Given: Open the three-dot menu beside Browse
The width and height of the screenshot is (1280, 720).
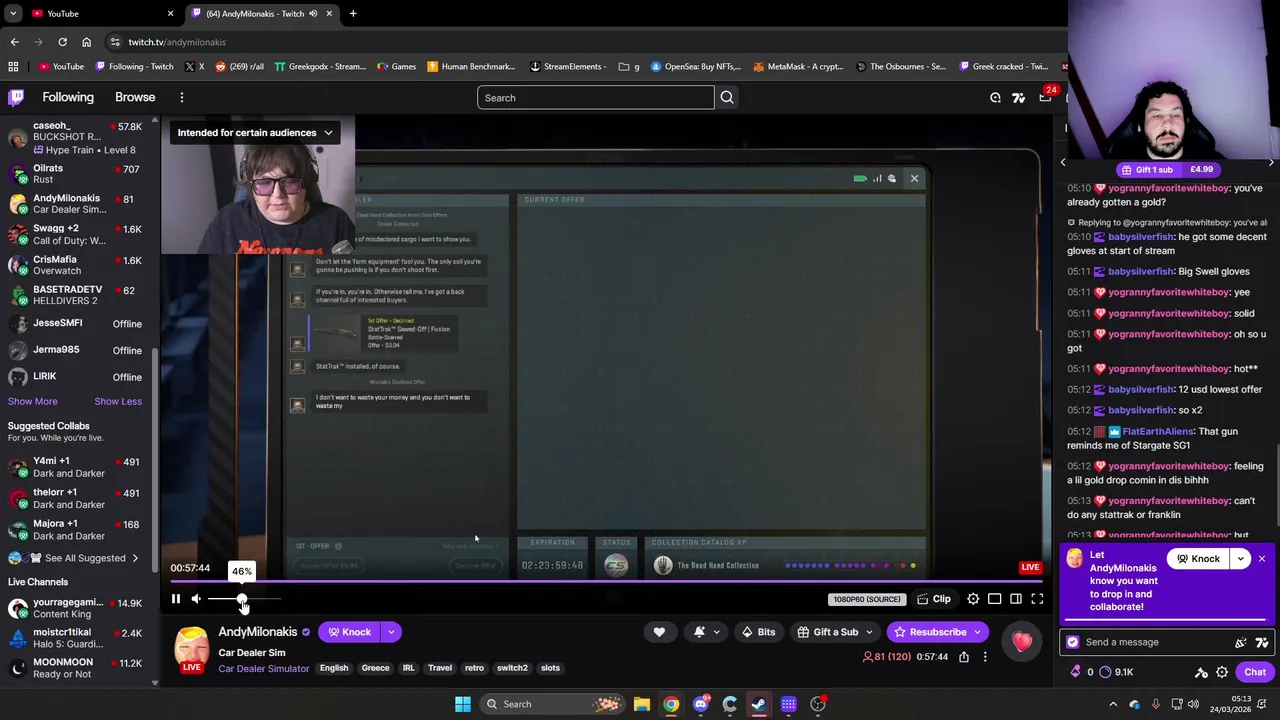Looking at the screenshot, I should tap(182, 97).
